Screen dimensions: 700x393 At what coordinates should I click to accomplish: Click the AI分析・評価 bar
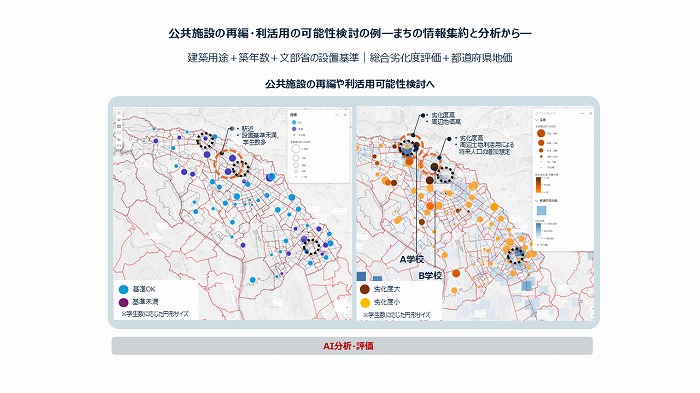[352, 346]
